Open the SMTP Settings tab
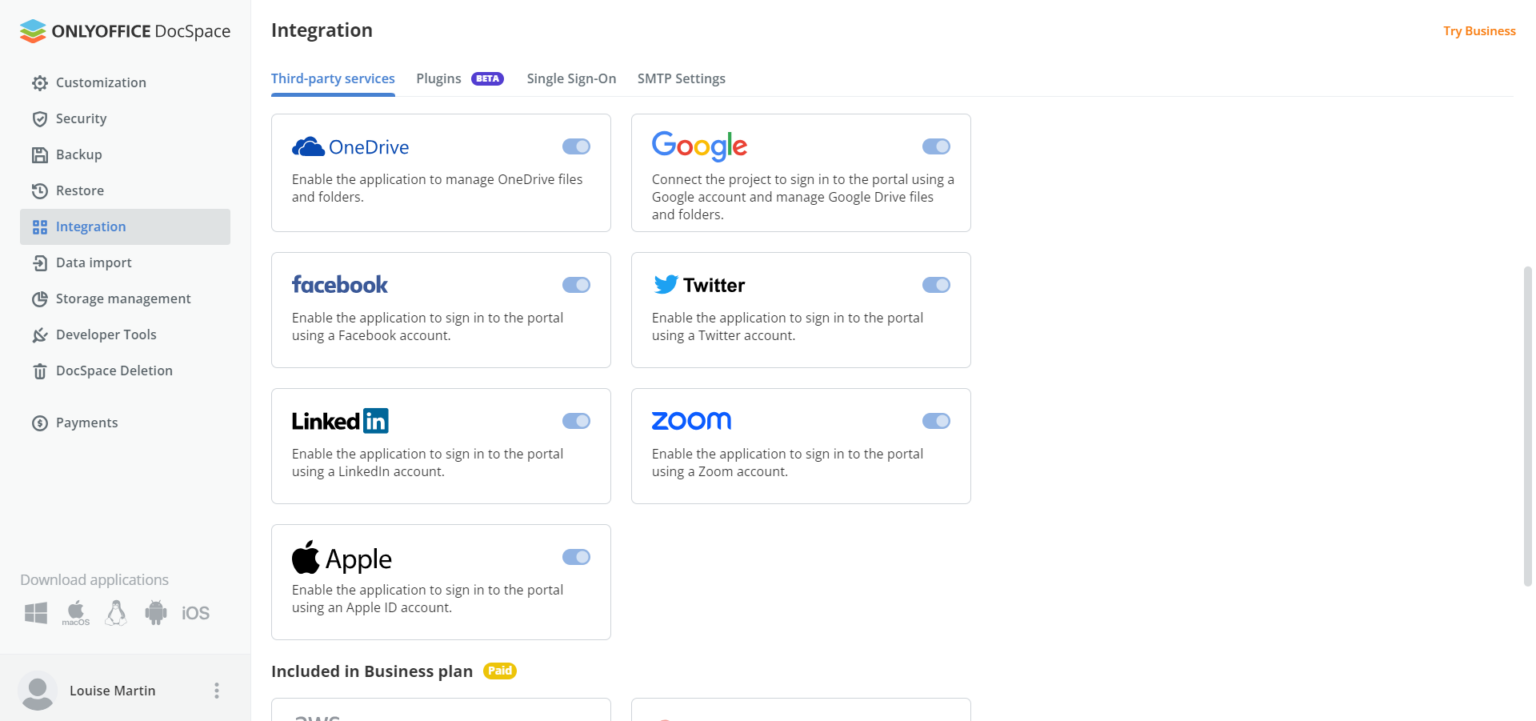The image size is (1536, 721). (x=681, y=79)
